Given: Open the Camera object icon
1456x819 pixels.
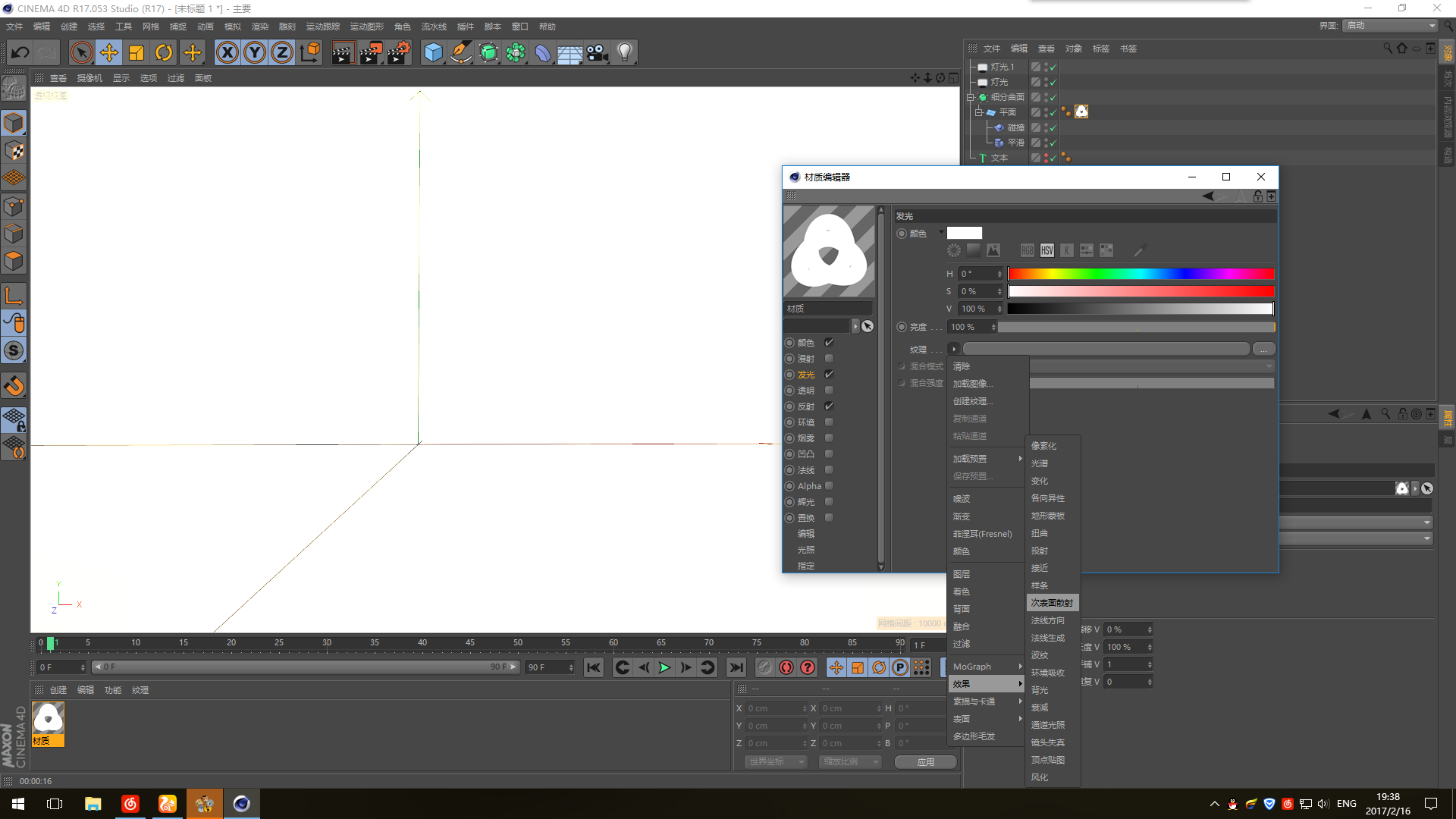Looking at the screenshot, I should 597,52.
